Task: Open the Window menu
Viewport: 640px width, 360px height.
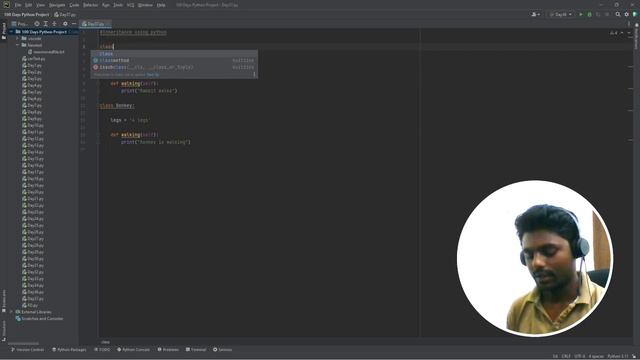Action: 145,5
